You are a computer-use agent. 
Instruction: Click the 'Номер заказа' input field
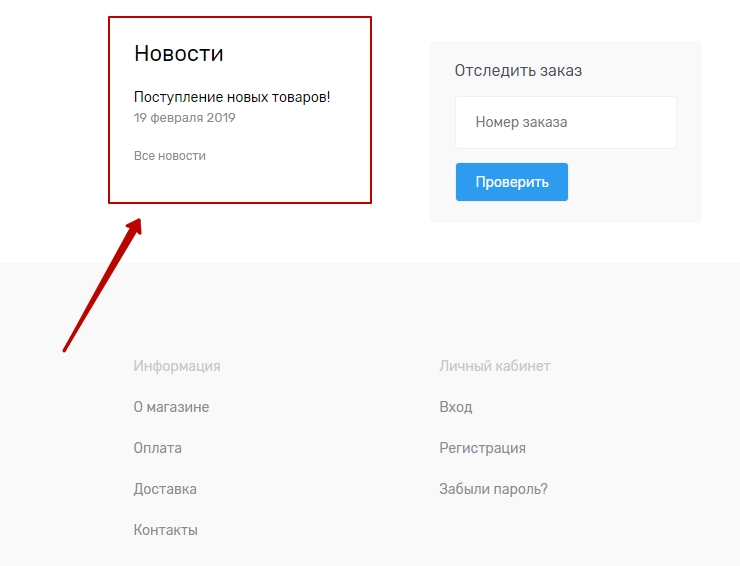(x=566, y=122)
